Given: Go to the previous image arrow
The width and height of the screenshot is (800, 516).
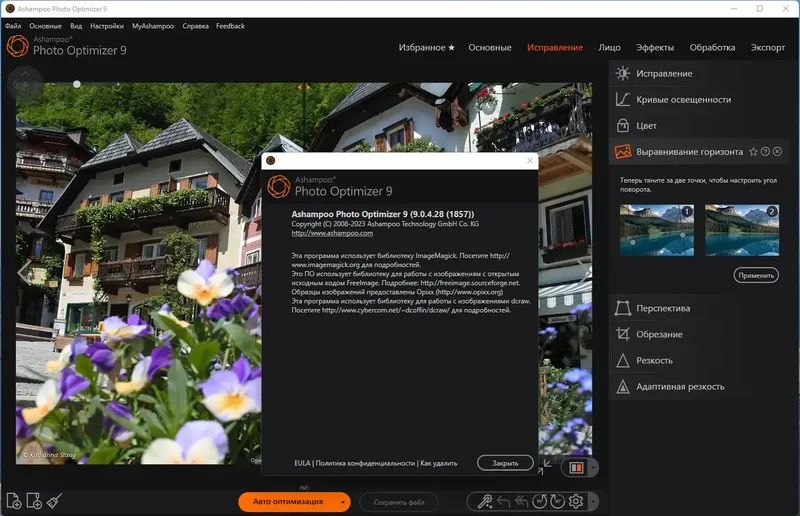Looking at the screenshot, I should [x=23, y=273].
